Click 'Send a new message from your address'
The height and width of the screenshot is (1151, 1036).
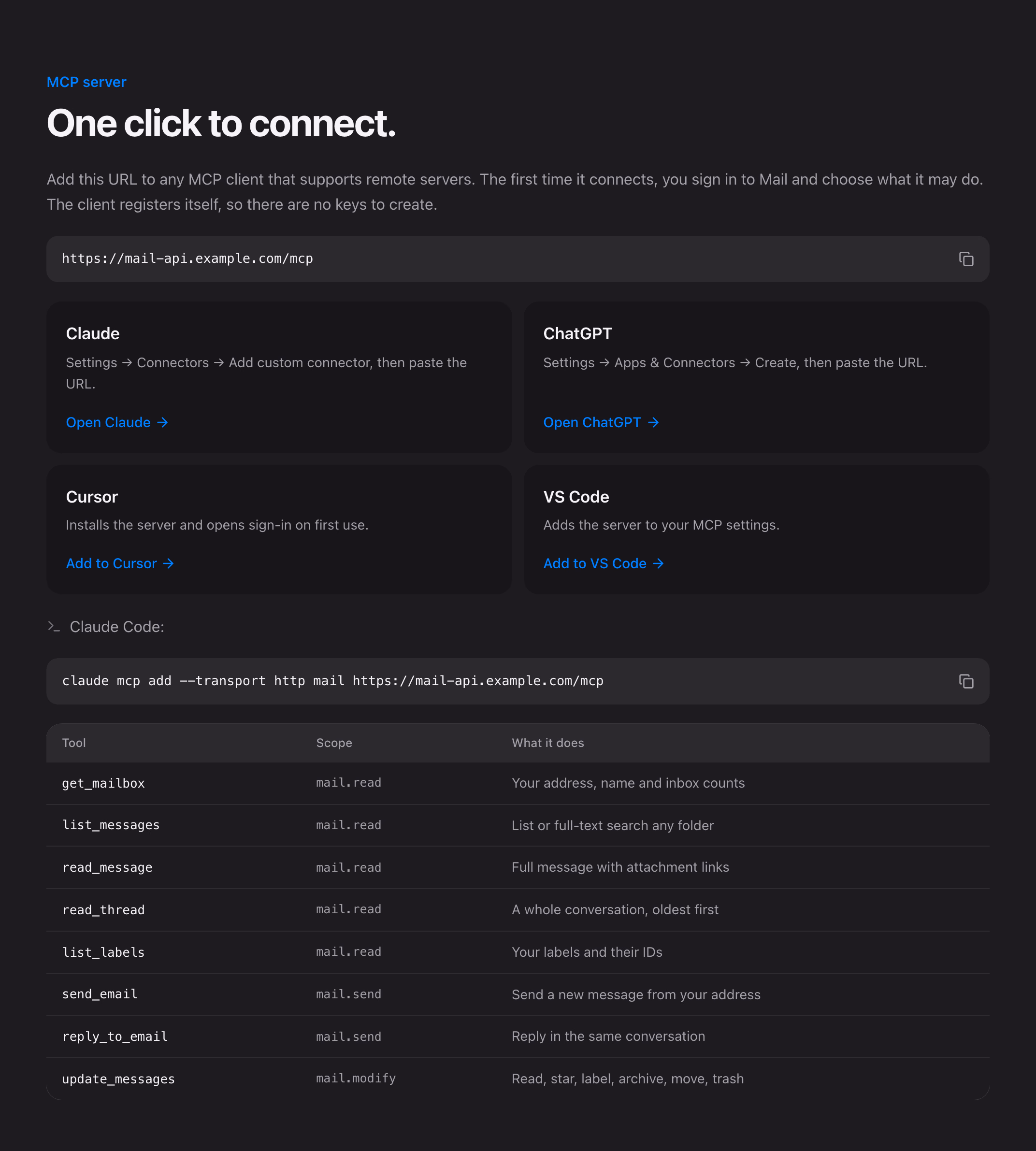[636, 994]
